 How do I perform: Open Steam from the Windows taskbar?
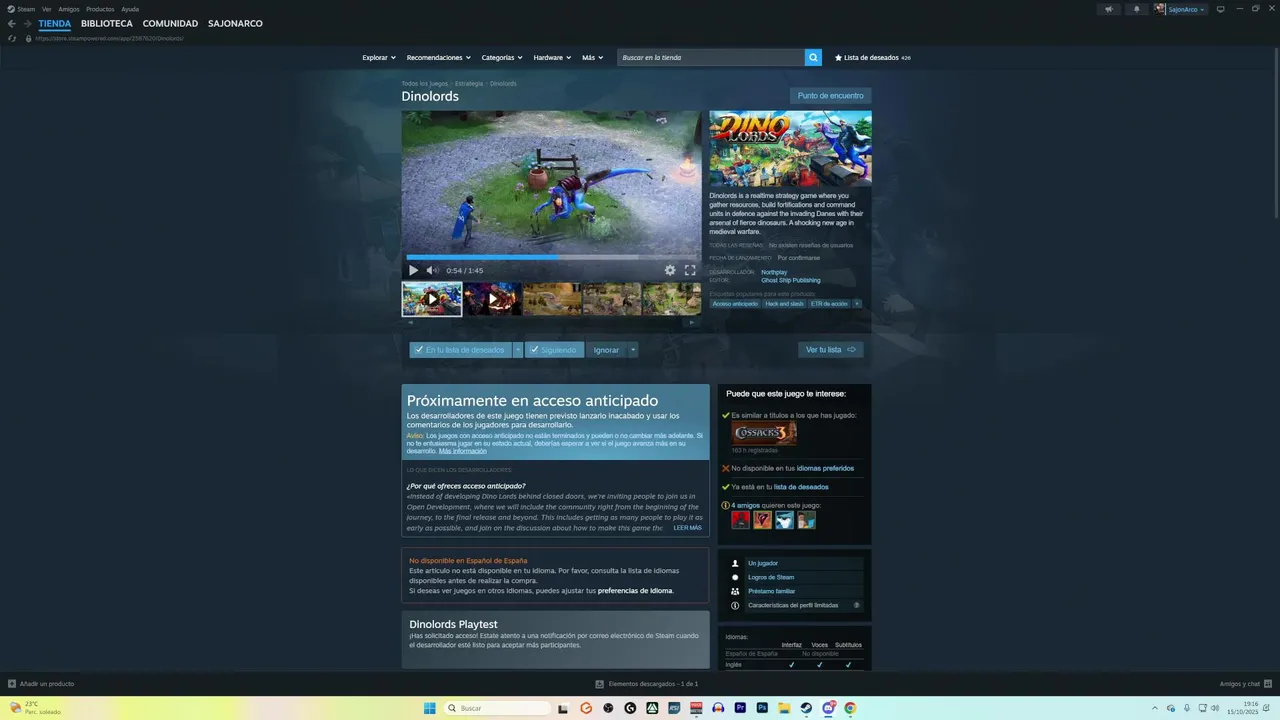coord(806,708)
